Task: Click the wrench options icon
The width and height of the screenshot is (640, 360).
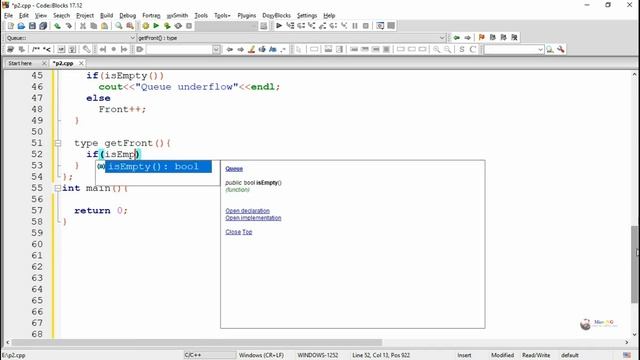Action: 561,49
